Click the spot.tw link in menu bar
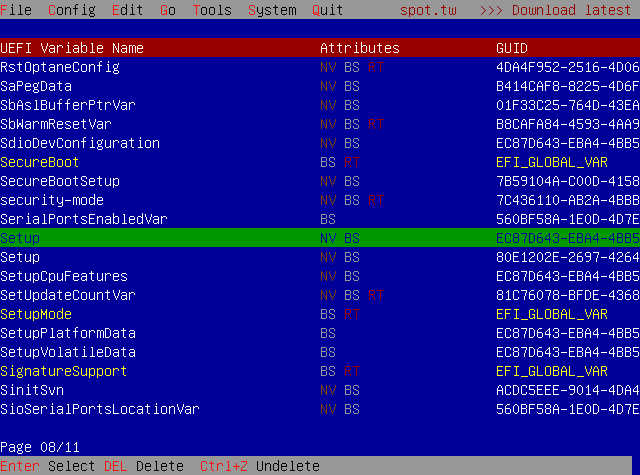 coord(427,10)
